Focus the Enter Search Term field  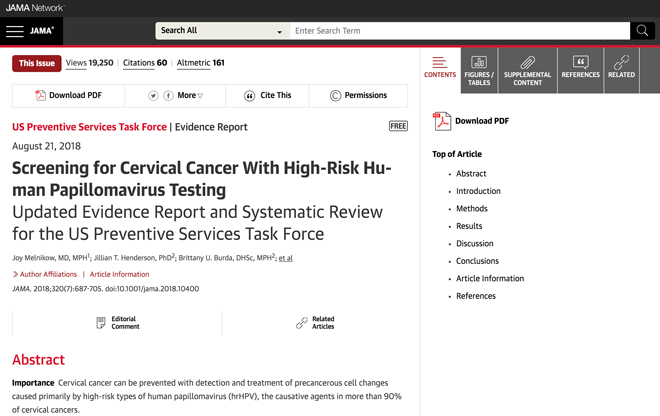point(460,31)
